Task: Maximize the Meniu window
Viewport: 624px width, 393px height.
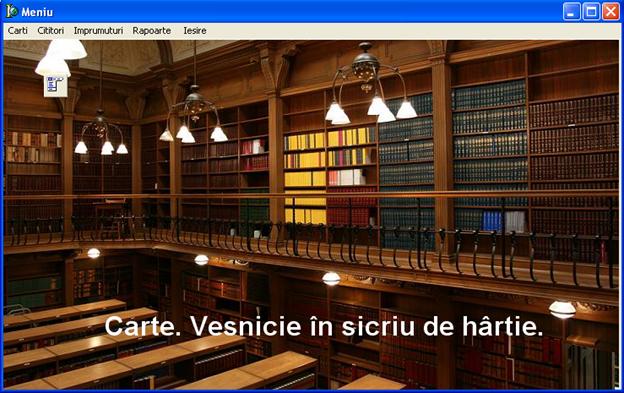Action: point(591,12)
